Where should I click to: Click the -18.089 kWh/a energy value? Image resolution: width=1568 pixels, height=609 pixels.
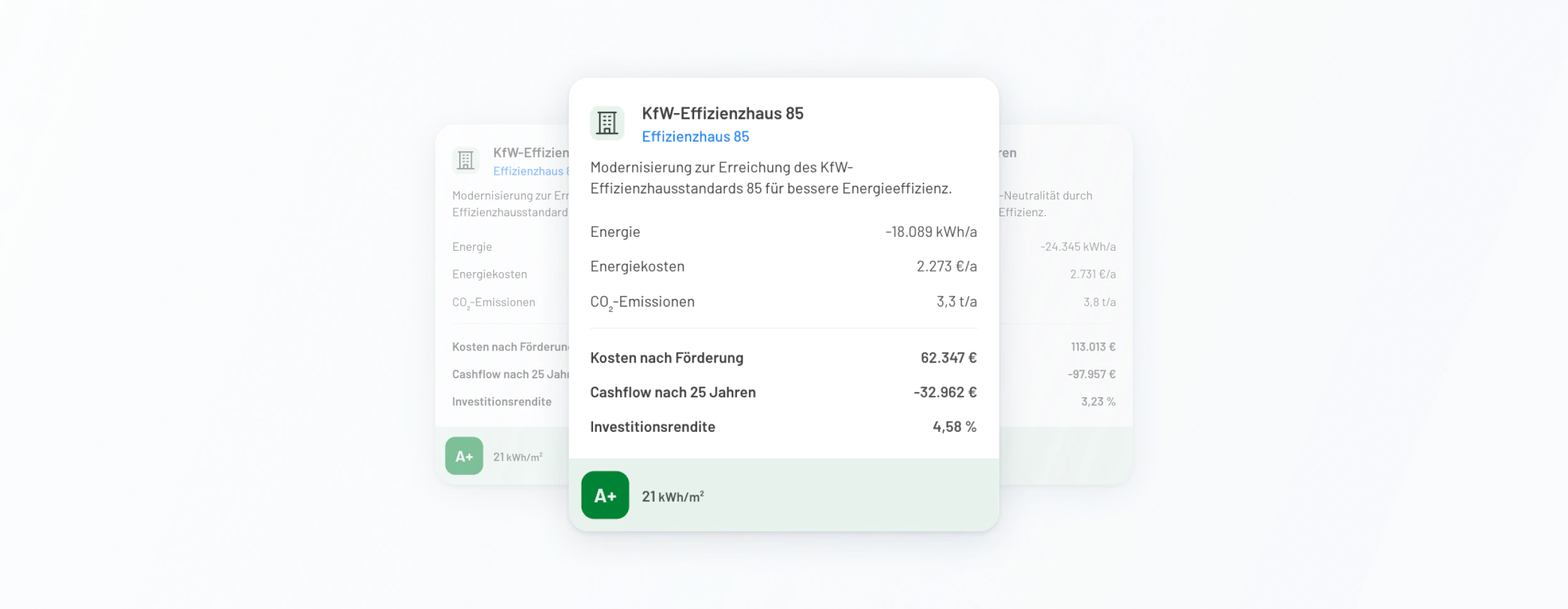(931, 232)
